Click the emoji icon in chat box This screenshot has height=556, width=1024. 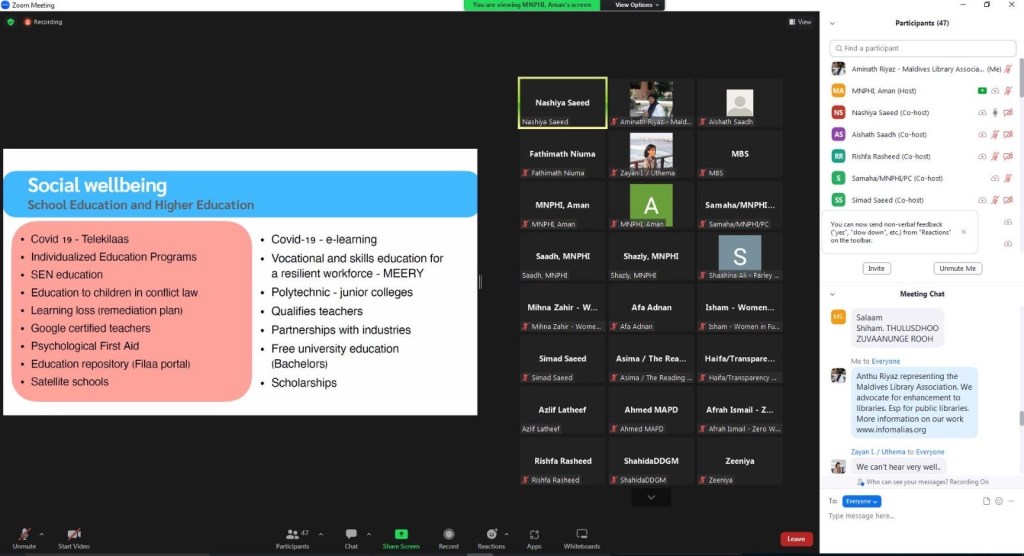998,500
